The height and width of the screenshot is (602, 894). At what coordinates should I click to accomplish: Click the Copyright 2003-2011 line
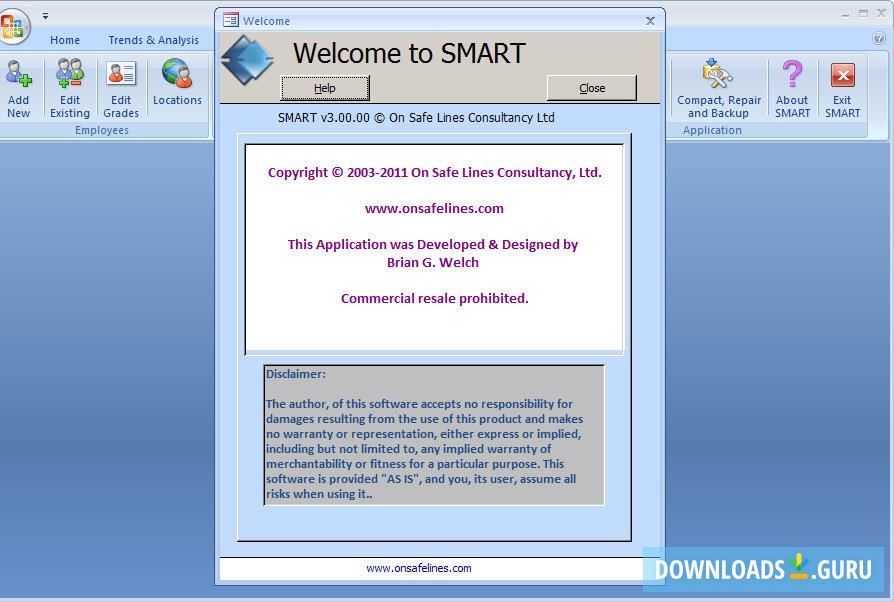tap(434, 173)
